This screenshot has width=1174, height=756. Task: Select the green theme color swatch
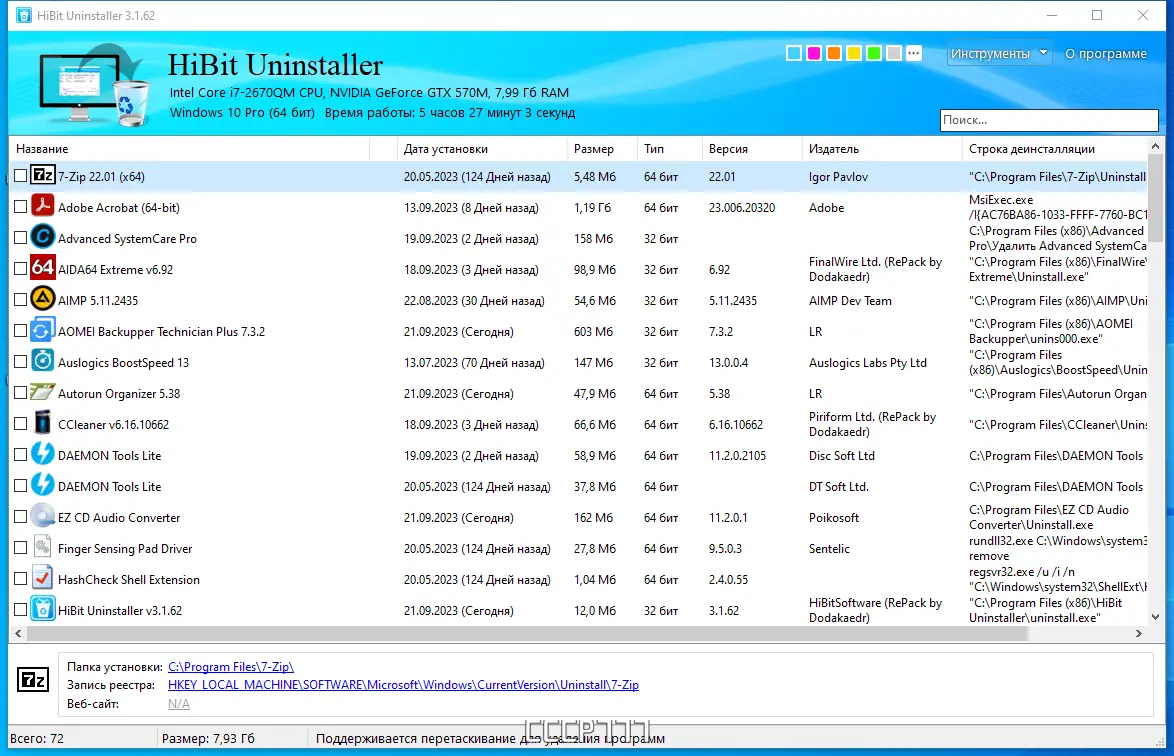(x=873, y=52)
